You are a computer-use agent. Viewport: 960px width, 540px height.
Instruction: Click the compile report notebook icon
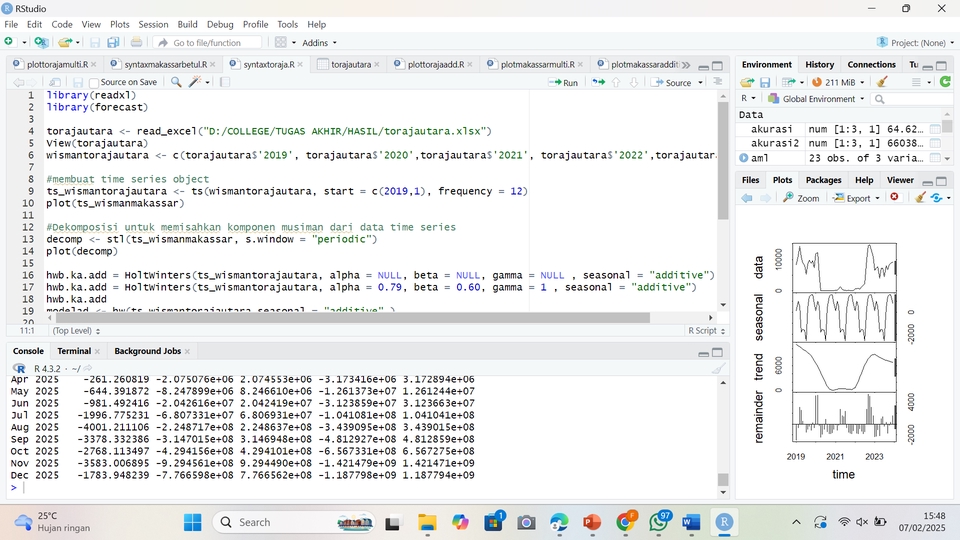(x=225, y=83)
